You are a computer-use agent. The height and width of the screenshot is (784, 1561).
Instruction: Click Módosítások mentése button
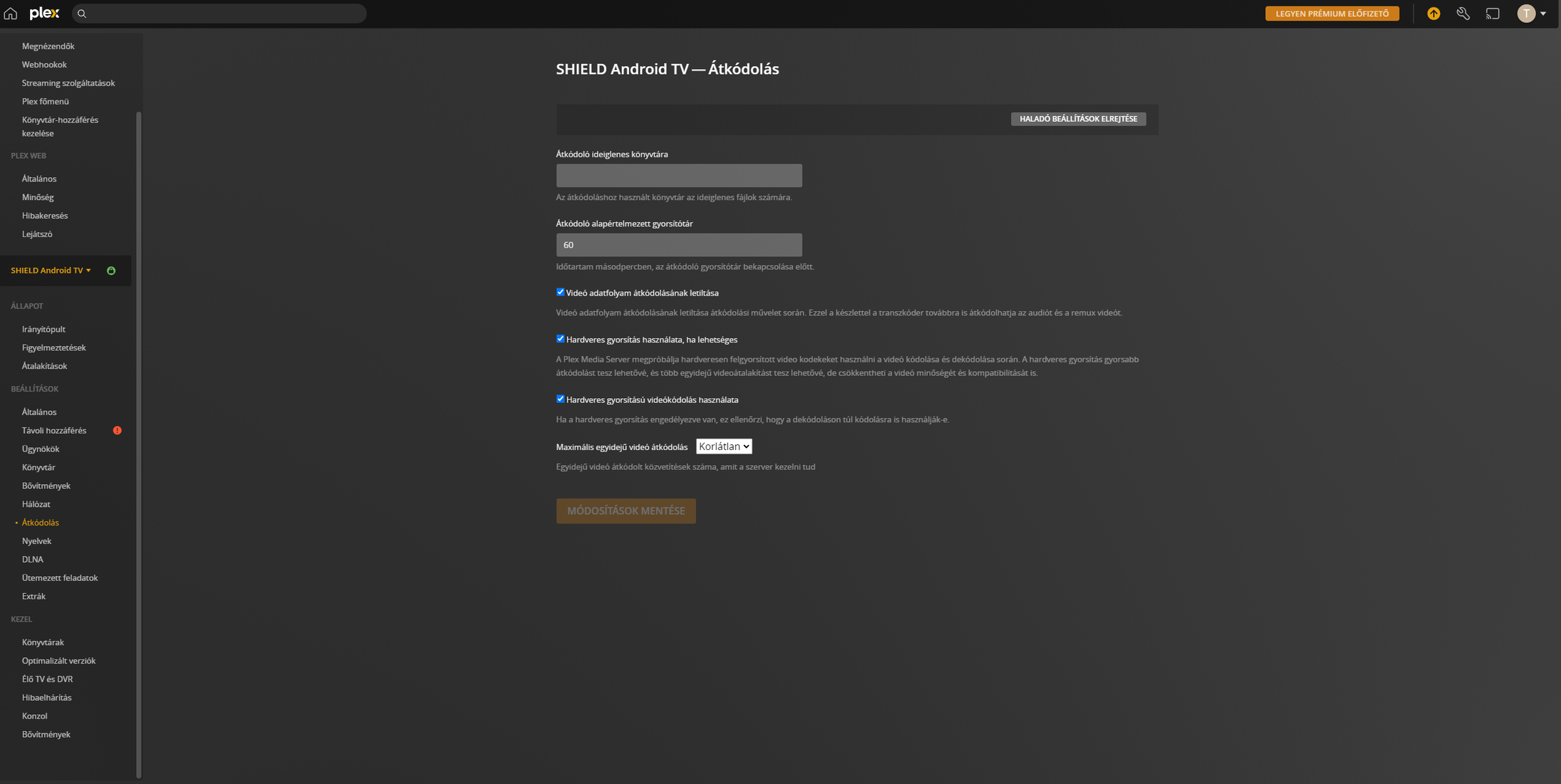(x=626, y=511)
